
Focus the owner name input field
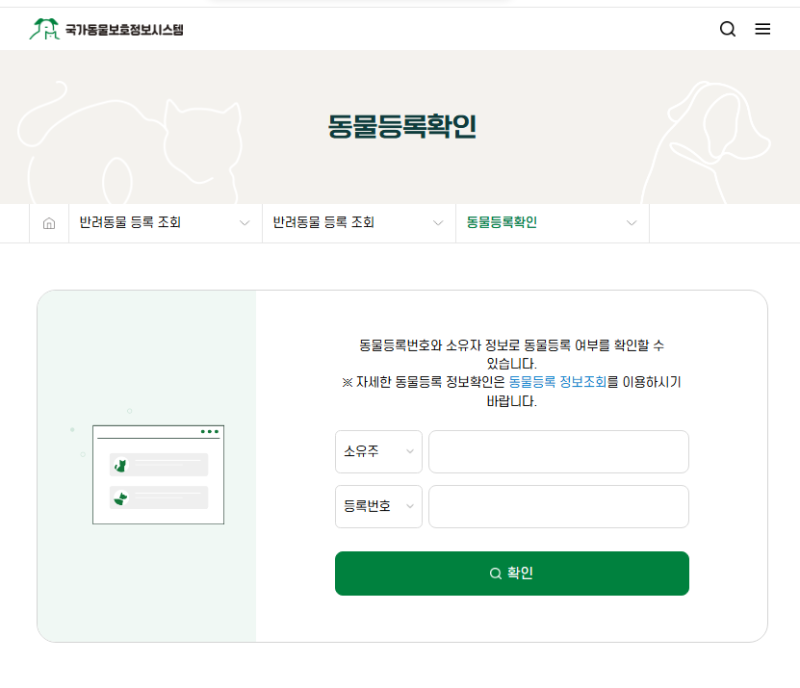(x=559, y=452)
